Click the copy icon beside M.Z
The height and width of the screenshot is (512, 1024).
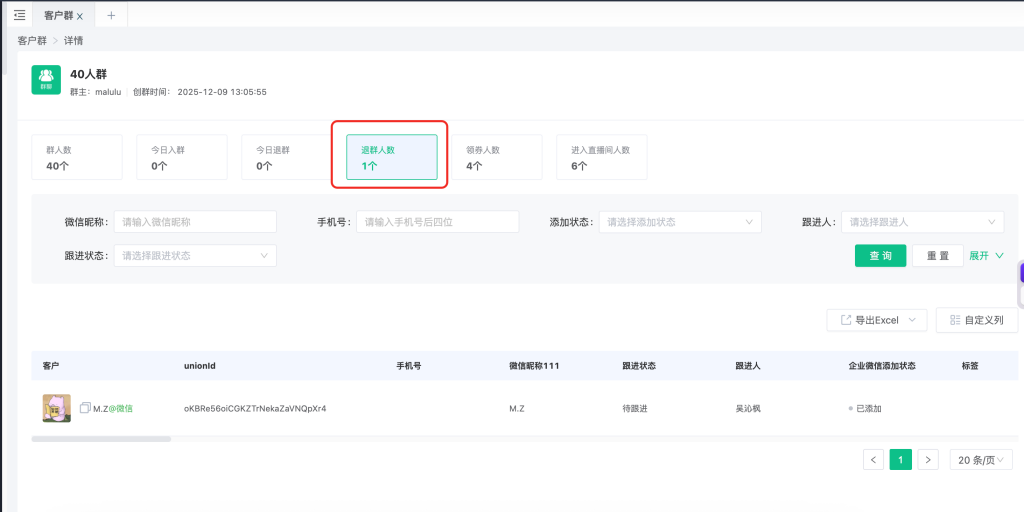point(85,408)
